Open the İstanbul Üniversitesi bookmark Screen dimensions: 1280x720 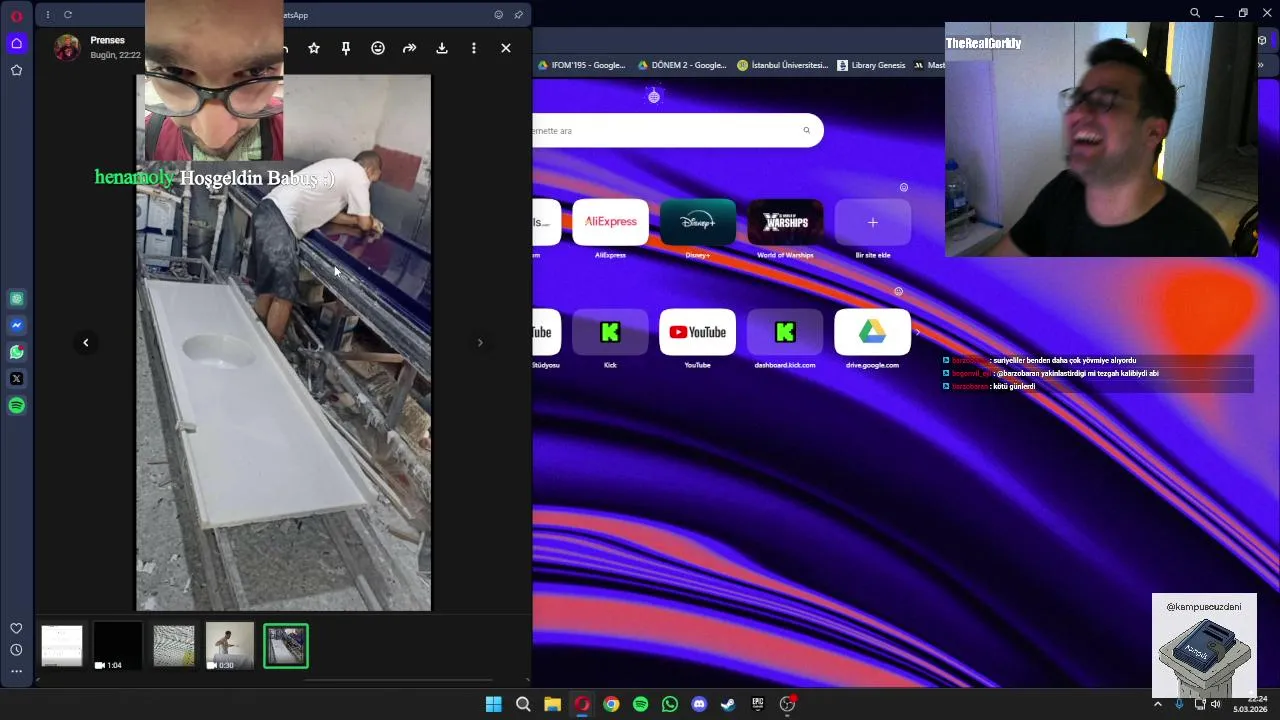tap(783, 65)
